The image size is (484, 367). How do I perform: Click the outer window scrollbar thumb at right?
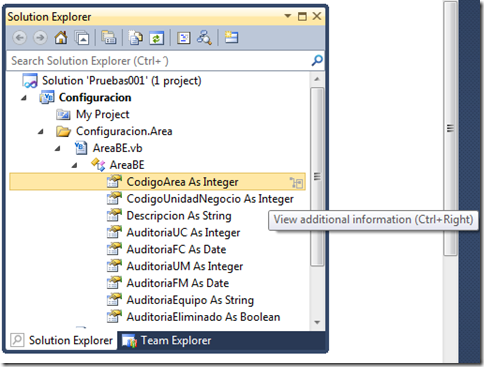point(450,128)
